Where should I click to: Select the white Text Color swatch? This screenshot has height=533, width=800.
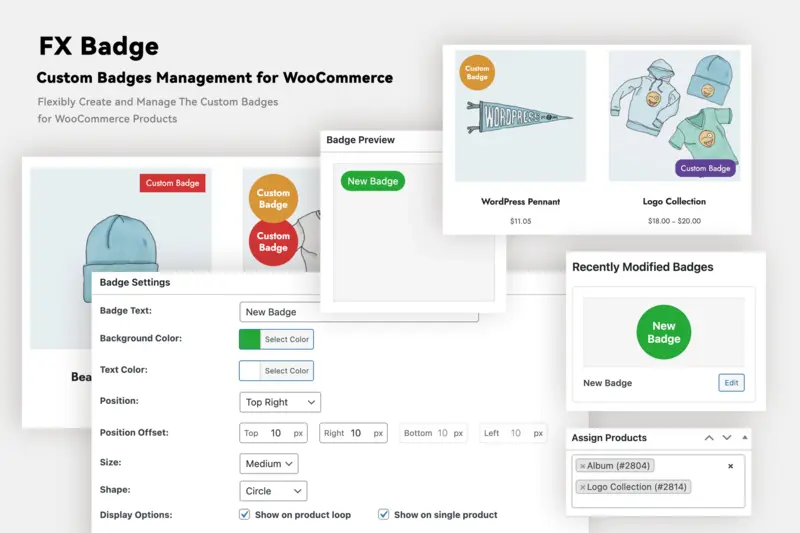[250, 370]
